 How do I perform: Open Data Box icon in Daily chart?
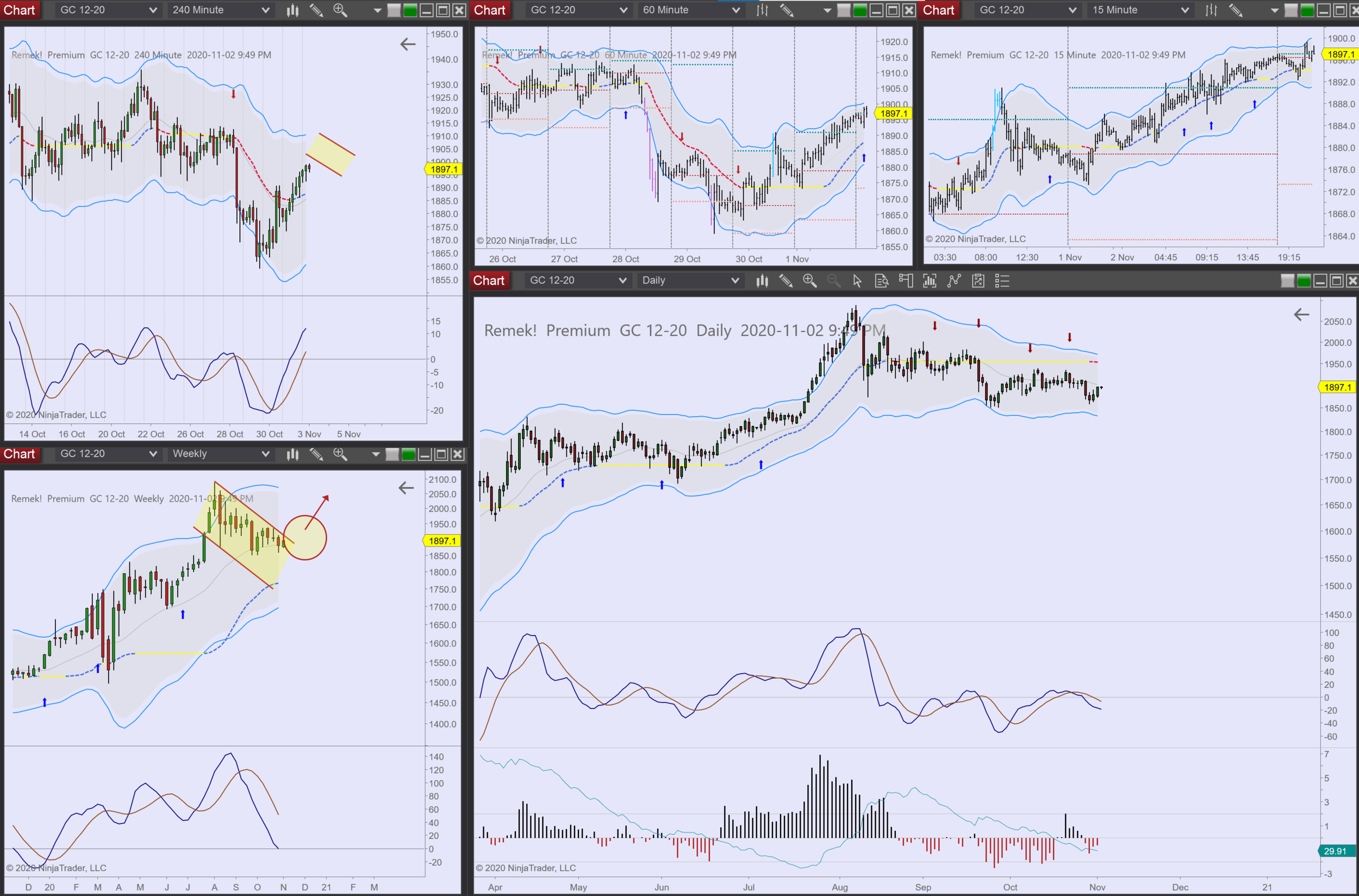(x=881, y=280)
